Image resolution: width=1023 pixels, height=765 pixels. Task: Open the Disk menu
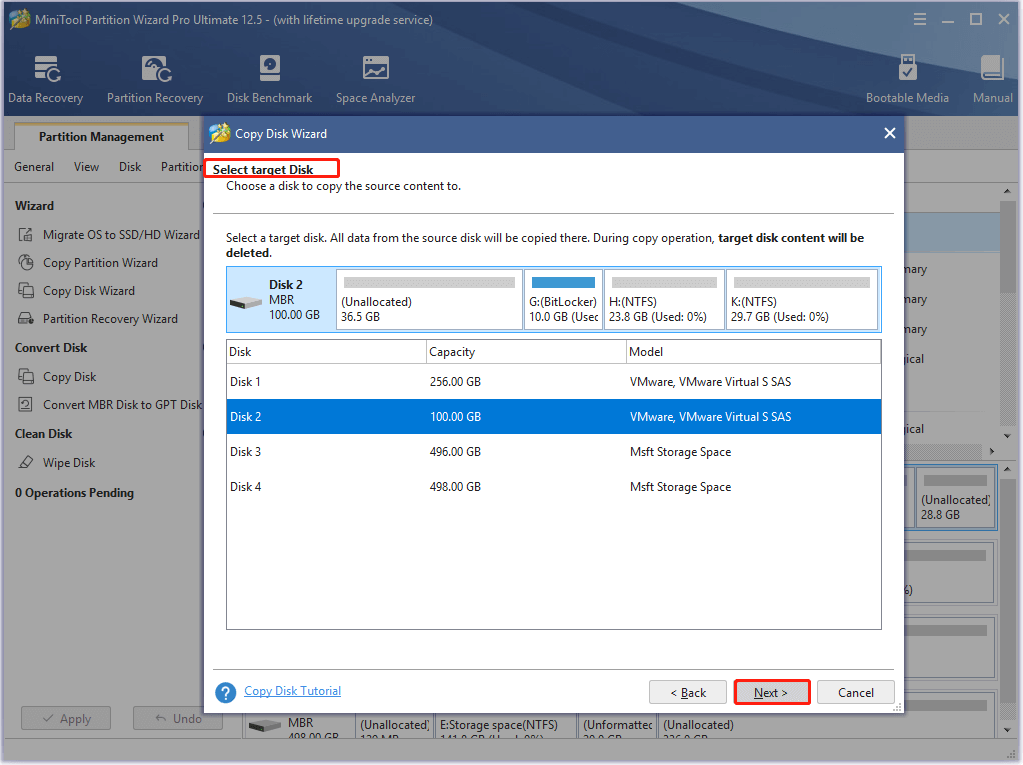(130, 167)
